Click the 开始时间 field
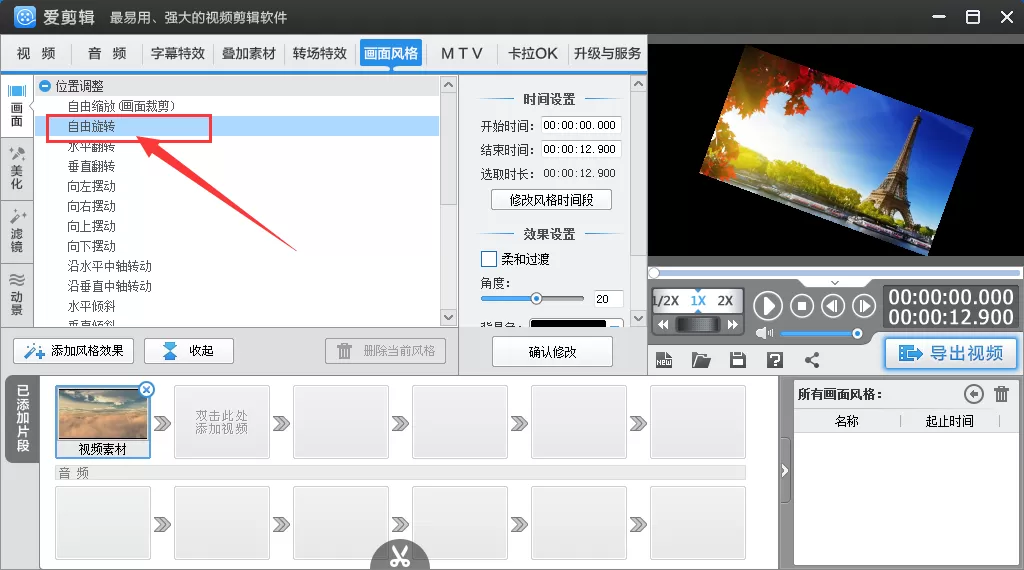Image resolution: width=1024 pixels, height=570 pixels. (x=581, y=125)
